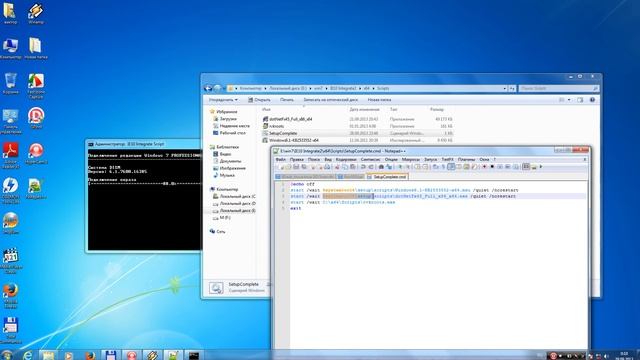Select Документы library in Explorer
Image resolution: width=640 pixels, height=360 pixels.
click(x=230, y=161)
